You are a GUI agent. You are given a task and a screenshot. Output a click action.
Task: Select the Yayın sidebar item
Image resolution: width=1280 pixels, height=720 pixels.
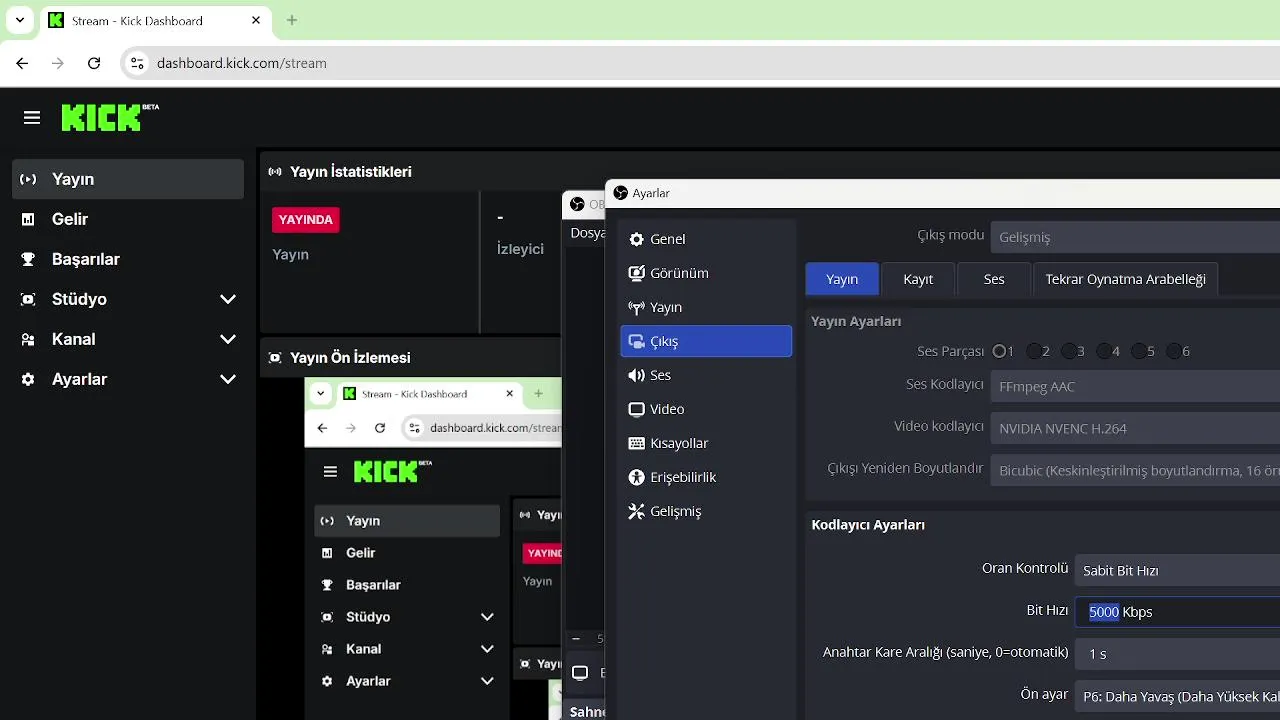[x=128, y=179]
